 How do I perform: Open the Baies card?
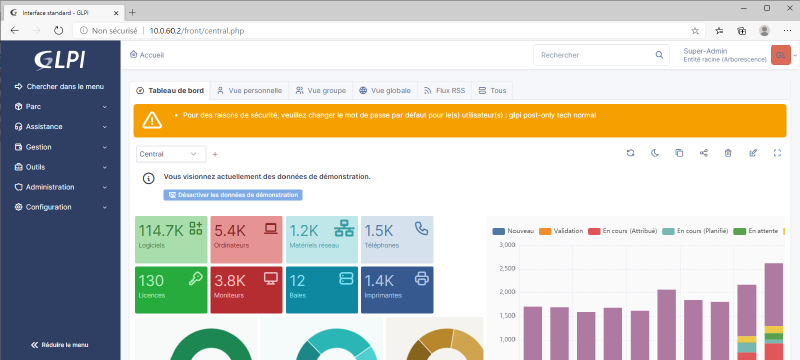pos(322,290)
